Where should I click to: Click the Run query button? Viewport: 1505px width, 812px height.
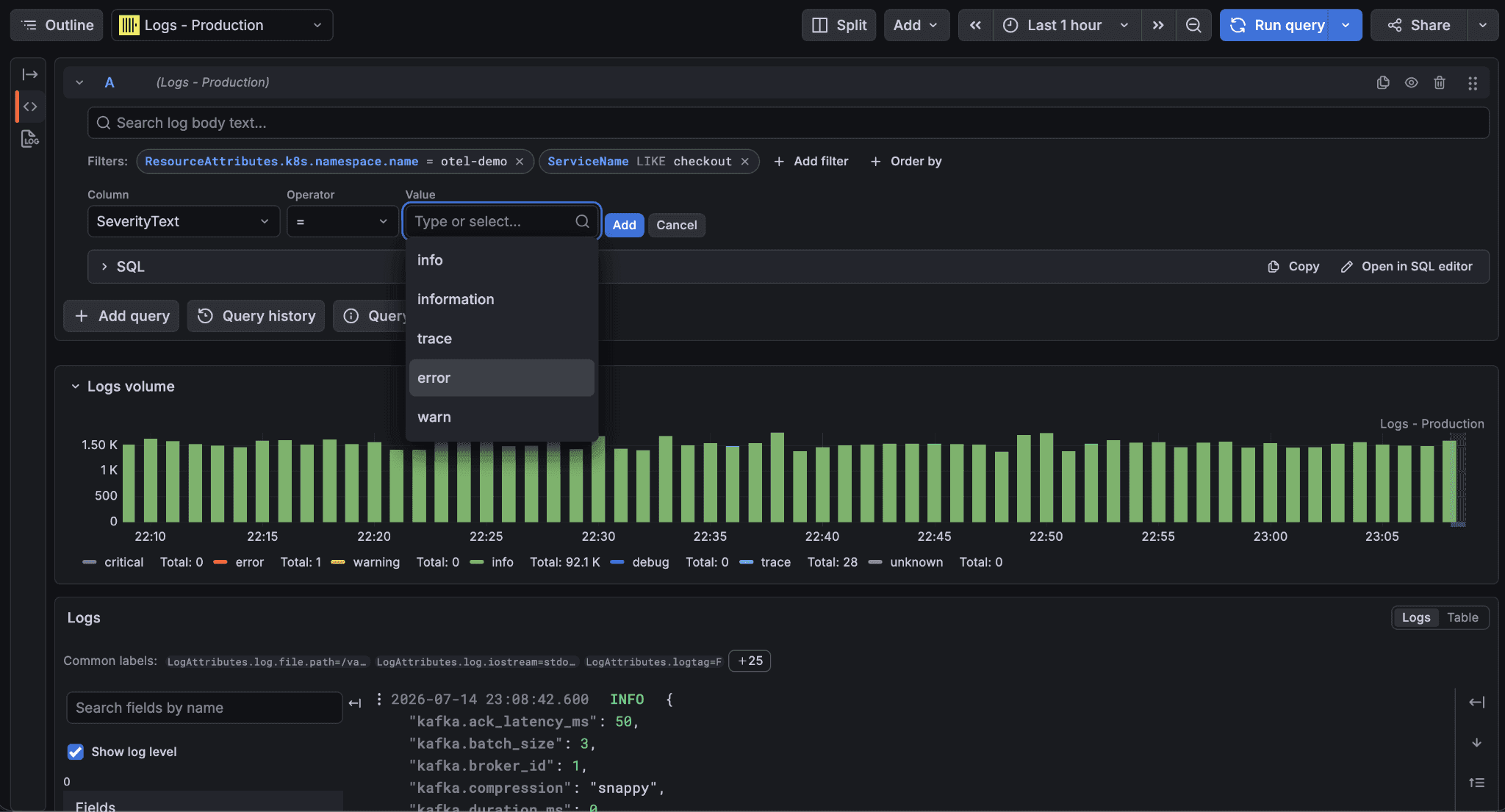(x=1276, y=25)
